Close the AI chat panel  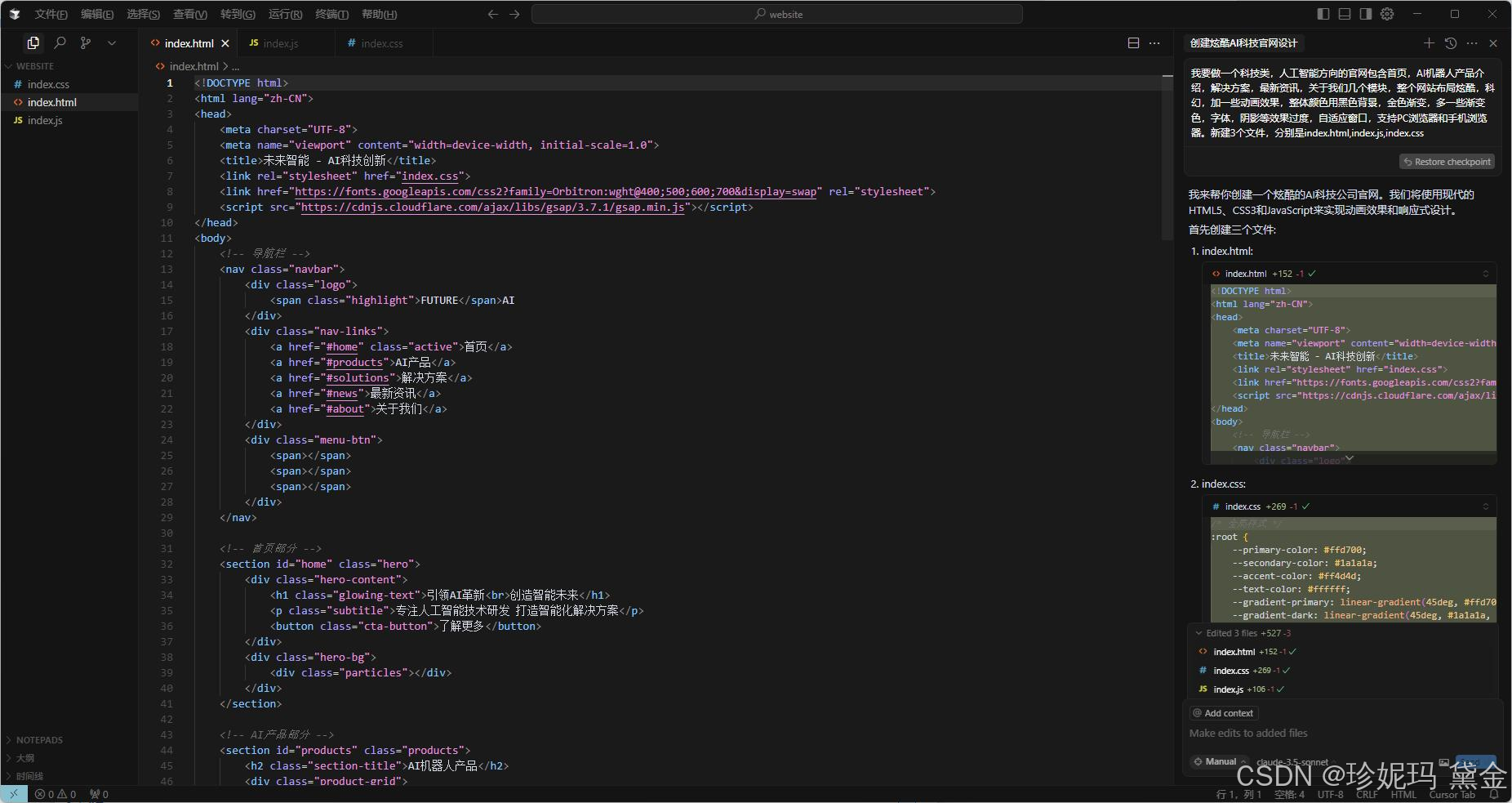(x=1493, y=42)
